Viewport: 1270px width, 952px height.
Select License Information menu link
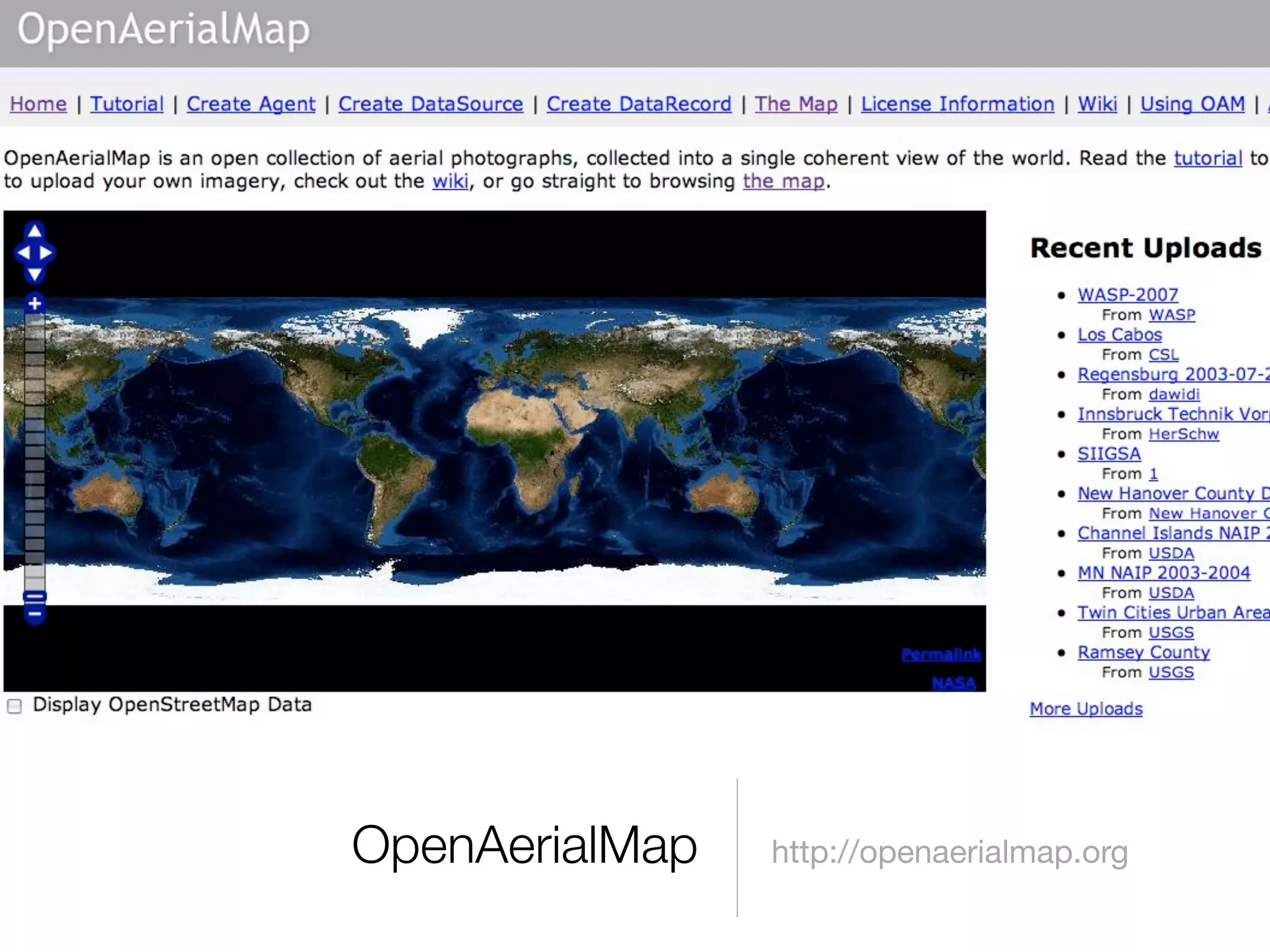pos(957,104)
